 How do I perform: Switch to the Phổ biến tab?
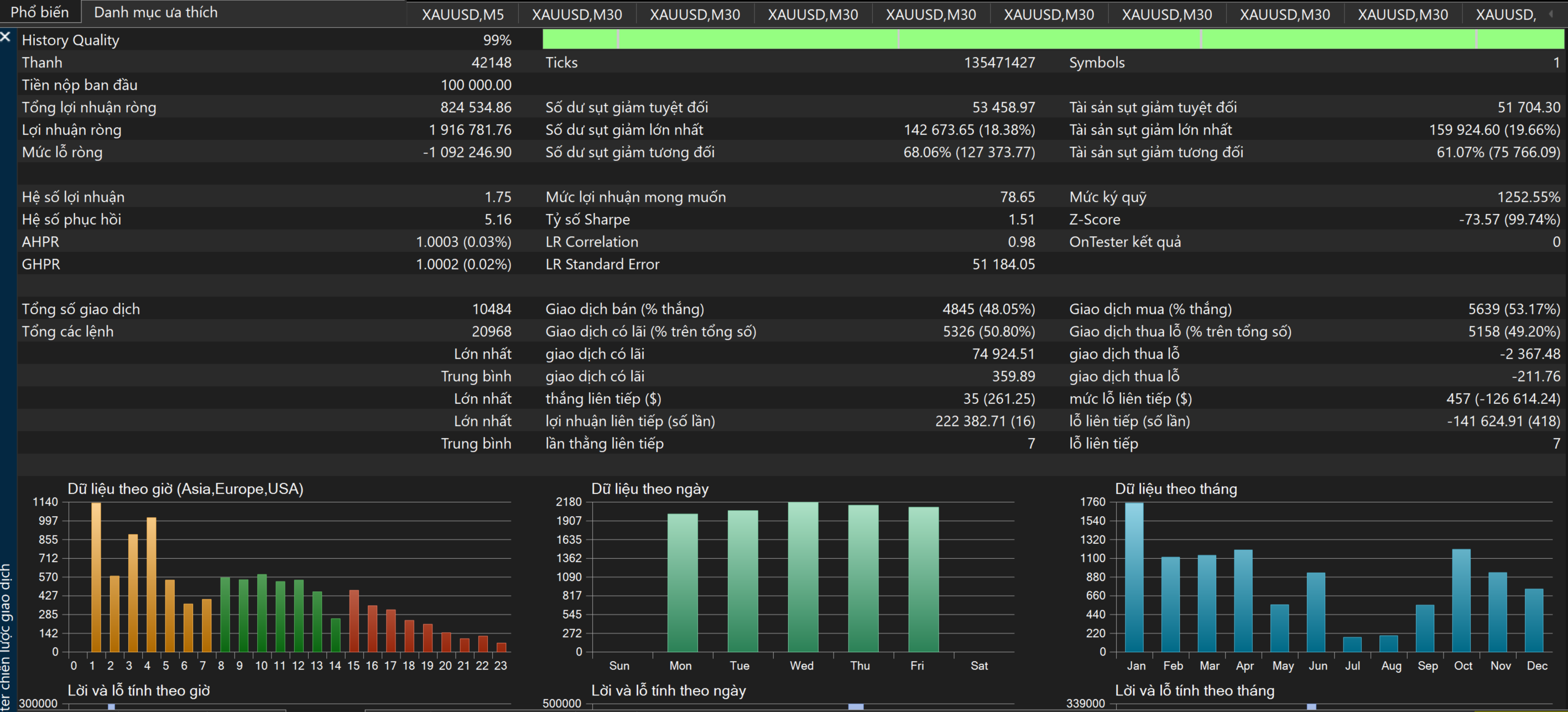coord(40,12)
